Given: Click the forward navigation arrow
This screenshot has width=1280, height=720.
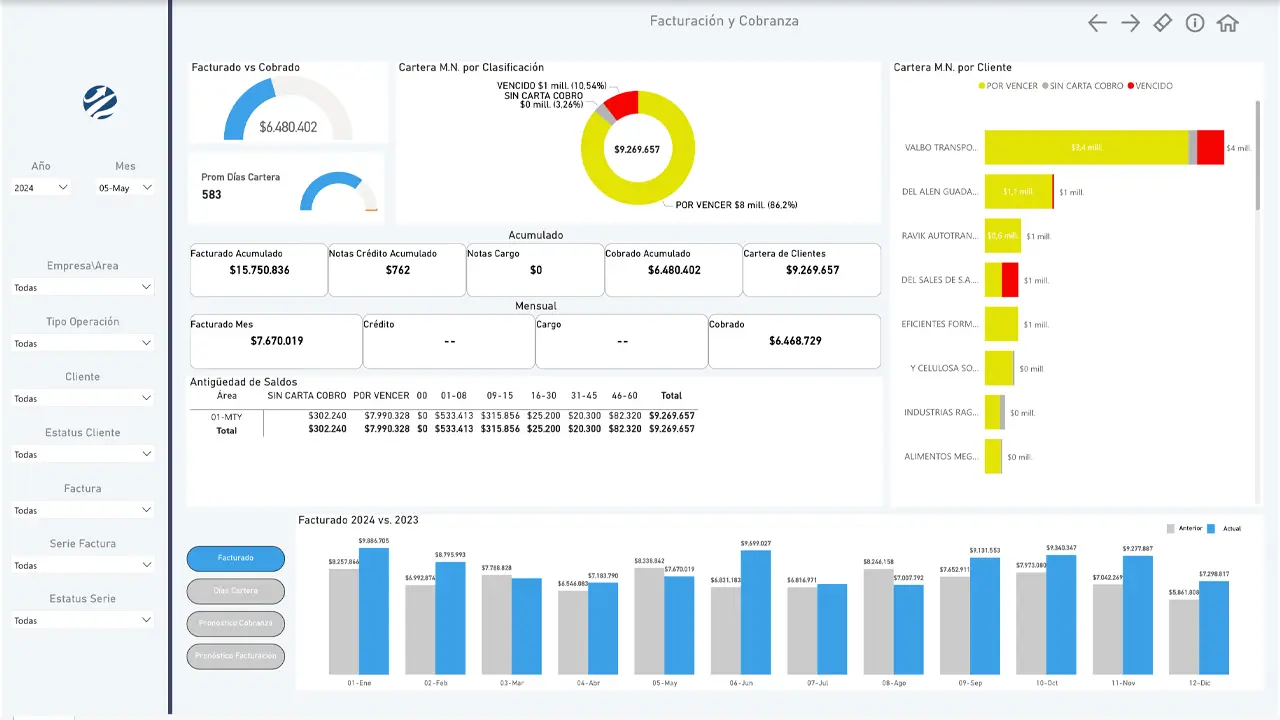Looking at the screenshot, I should click(1130, 21).
